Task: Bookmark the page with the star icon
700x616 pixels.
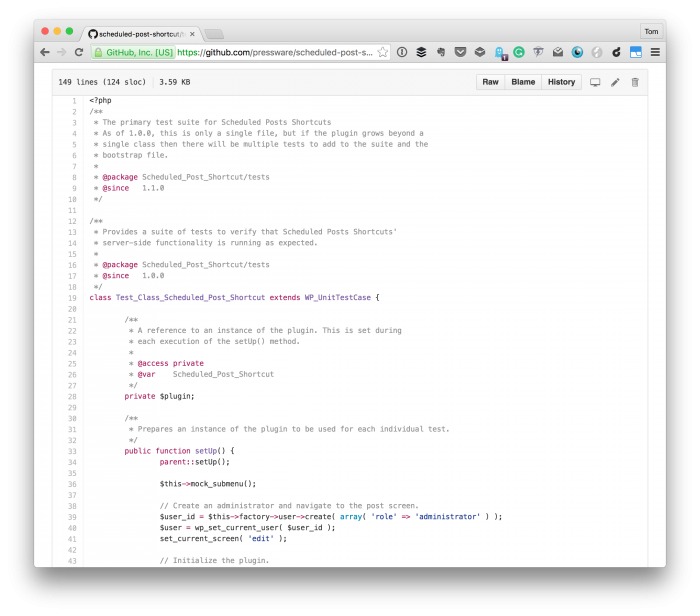Action: (x=383, y=52)
